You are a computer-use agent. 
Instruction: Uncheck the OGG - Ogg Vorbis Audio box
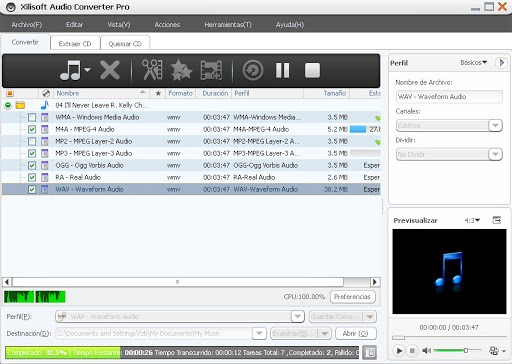32,165
